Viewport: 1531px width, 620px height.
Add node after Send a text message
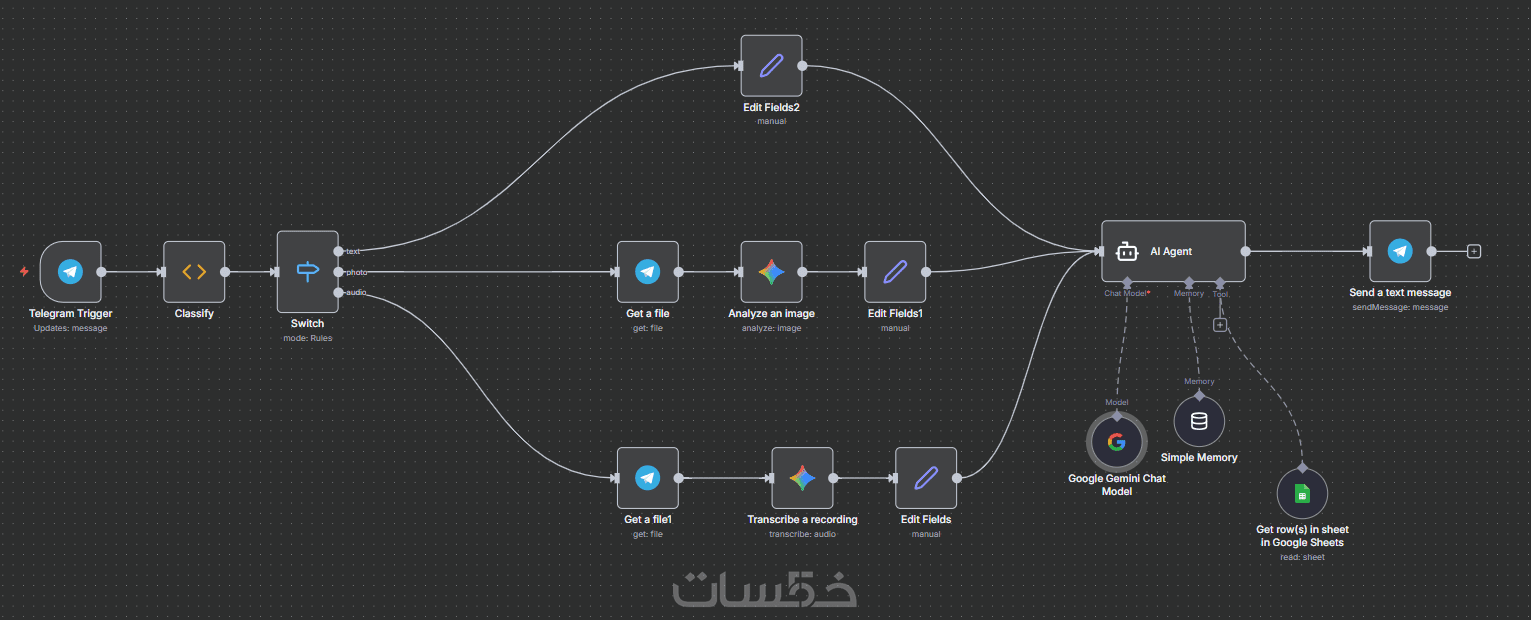click(1473, 251)
